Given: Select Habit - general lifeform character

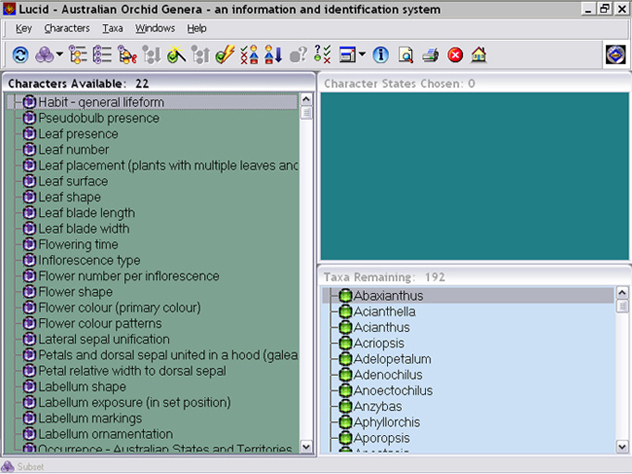Looking at the screenshot, I should (101, 102).
